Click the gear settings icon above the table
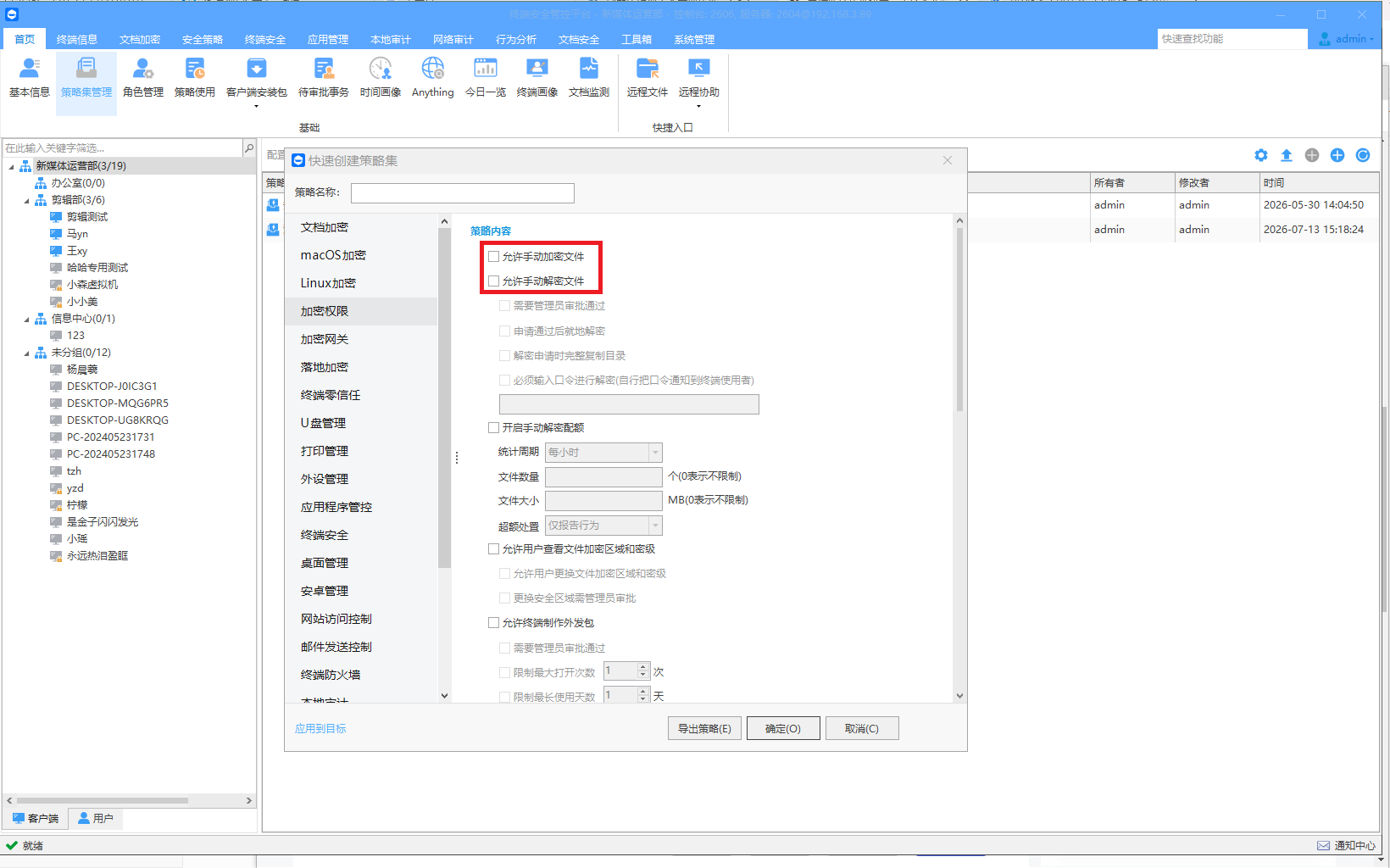 click(x=1261, y=155)
